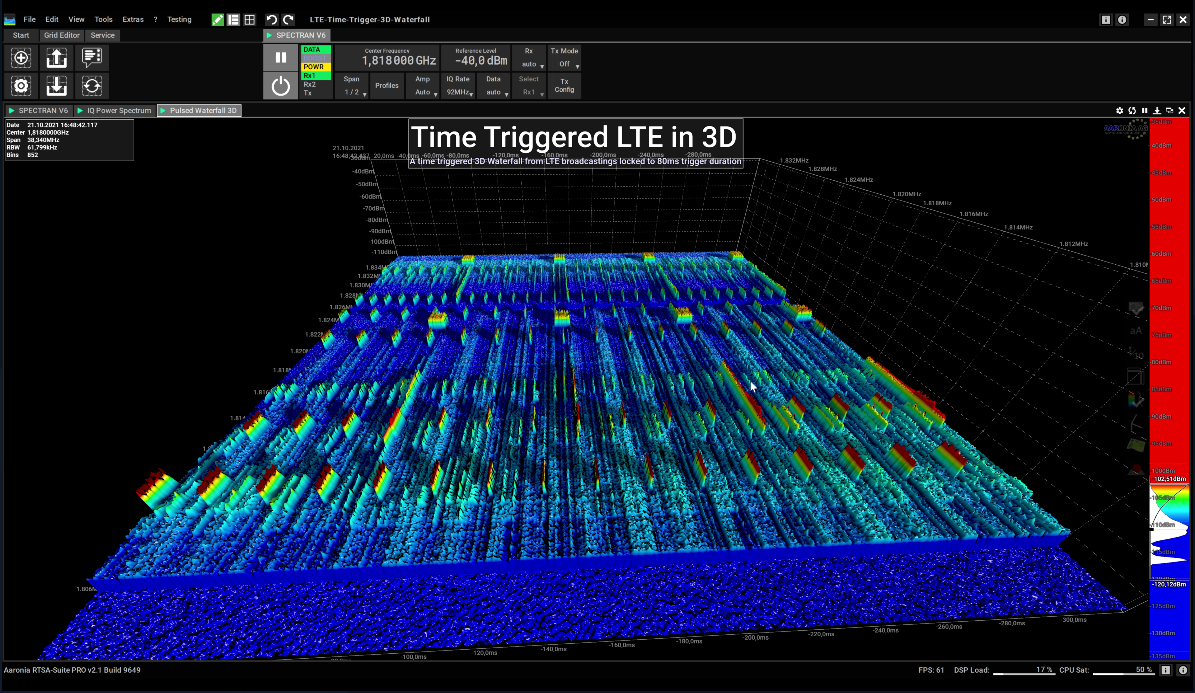This screenshot has width=1195, height=693.
Task: Open the comment notes icon
Action: point(91,58)
